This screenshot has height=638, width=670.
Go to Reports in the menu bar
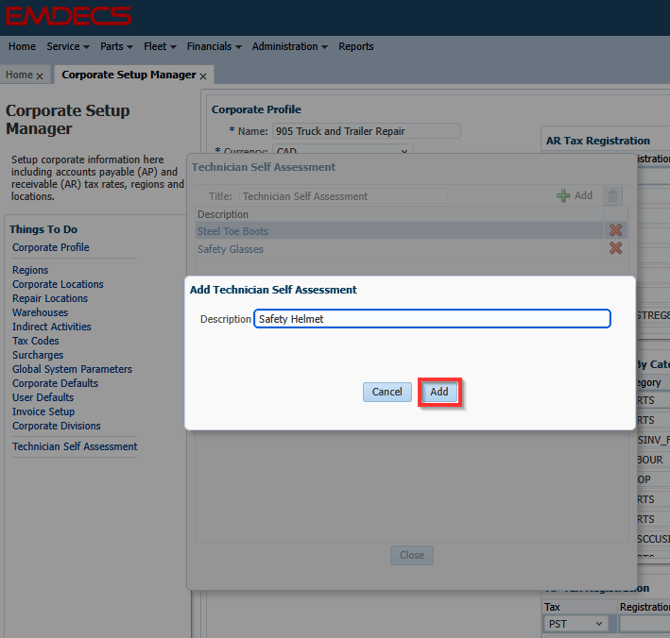click(x=356, y=47)
